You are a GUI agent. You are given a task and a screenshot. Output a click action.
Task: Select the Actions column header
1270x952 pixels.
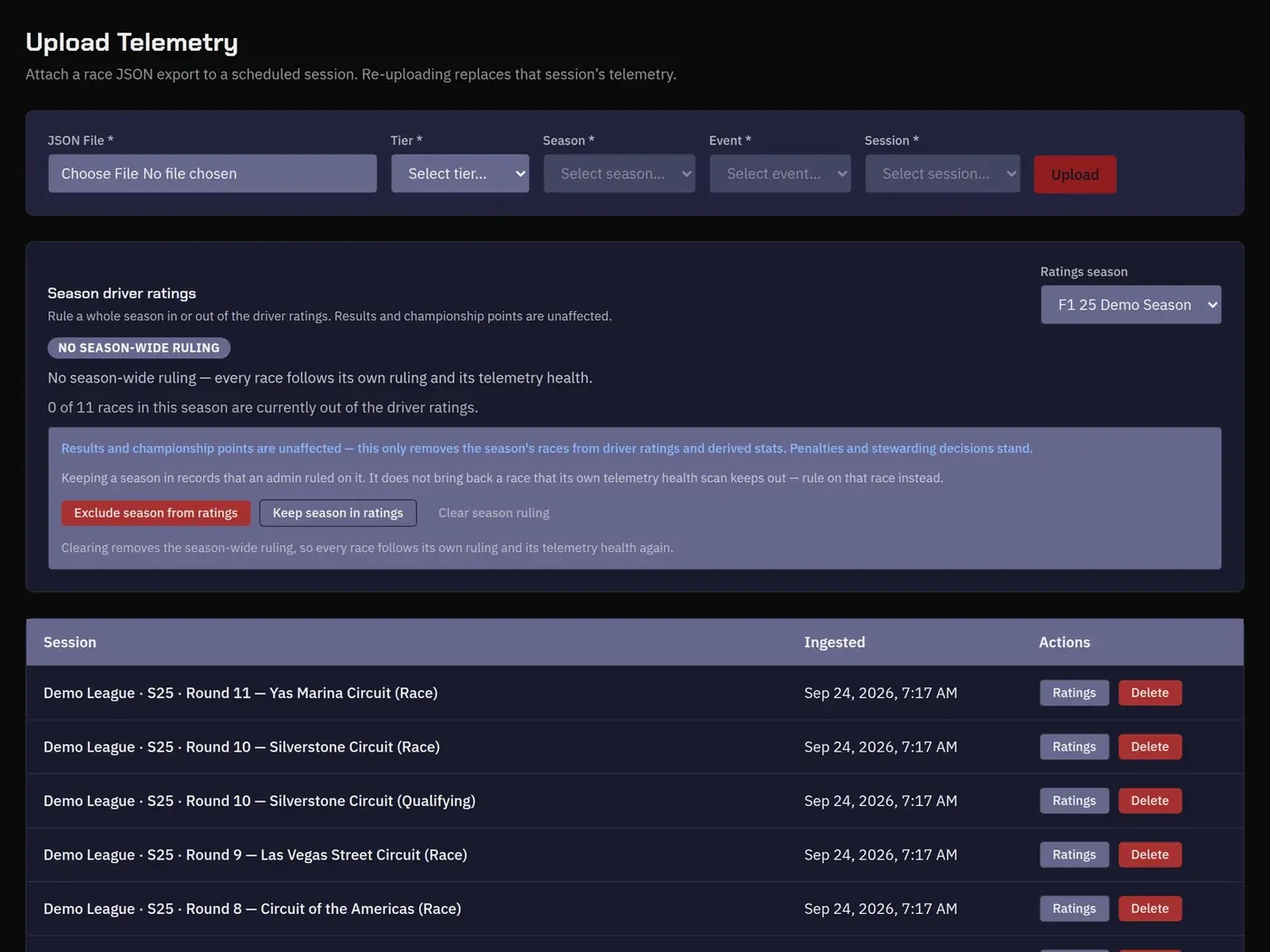coord(1064,642)
